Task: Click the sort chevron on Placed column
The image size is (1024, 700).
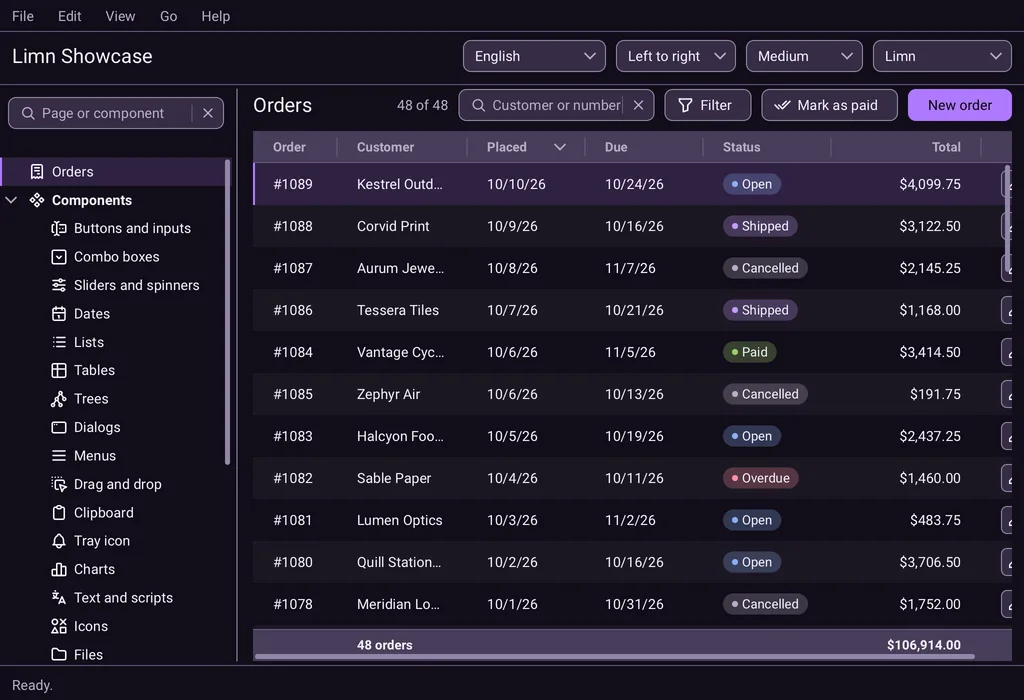Action: 560,148
